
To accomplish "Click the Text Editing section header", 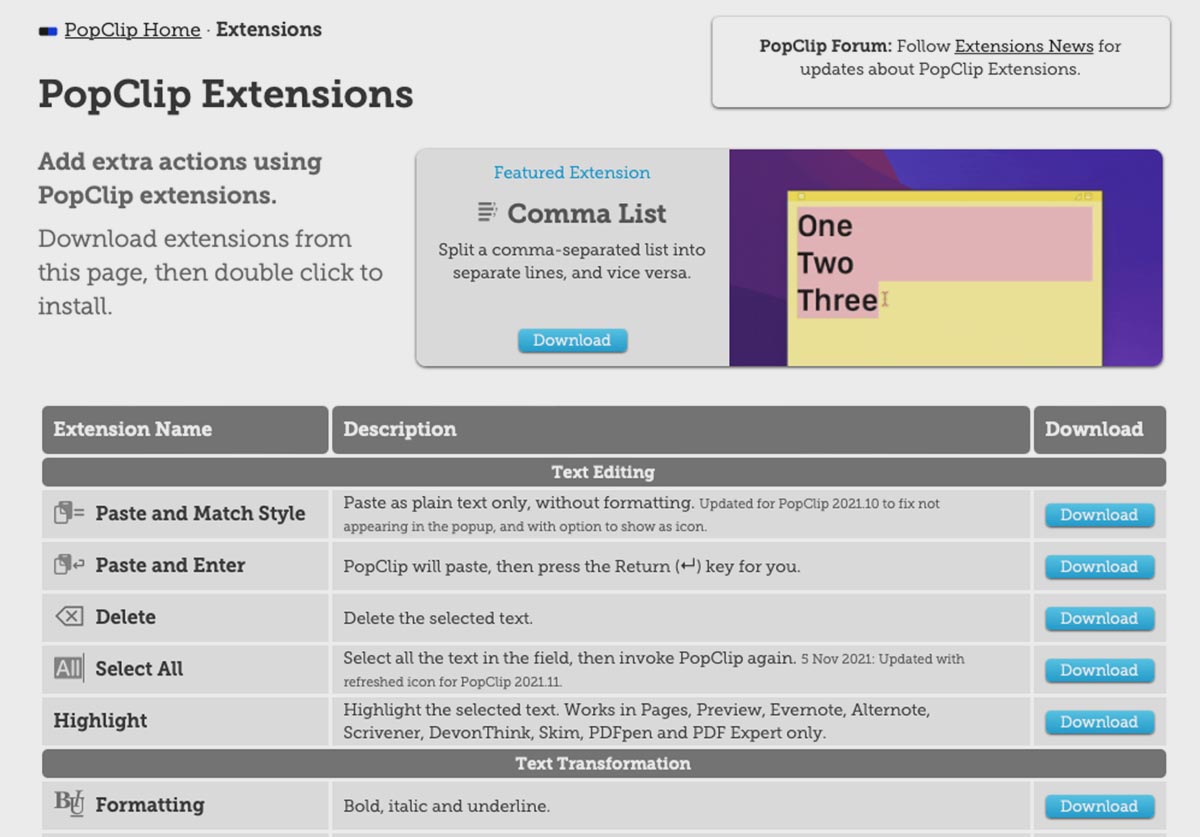I will coord(603,472).
